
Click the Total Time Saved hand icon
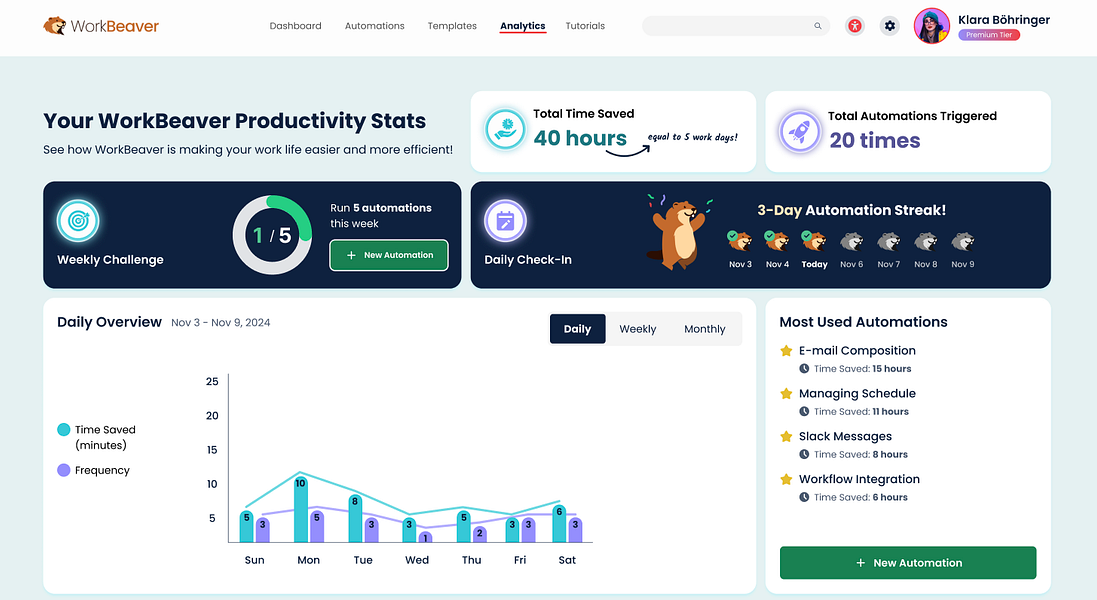505,129
